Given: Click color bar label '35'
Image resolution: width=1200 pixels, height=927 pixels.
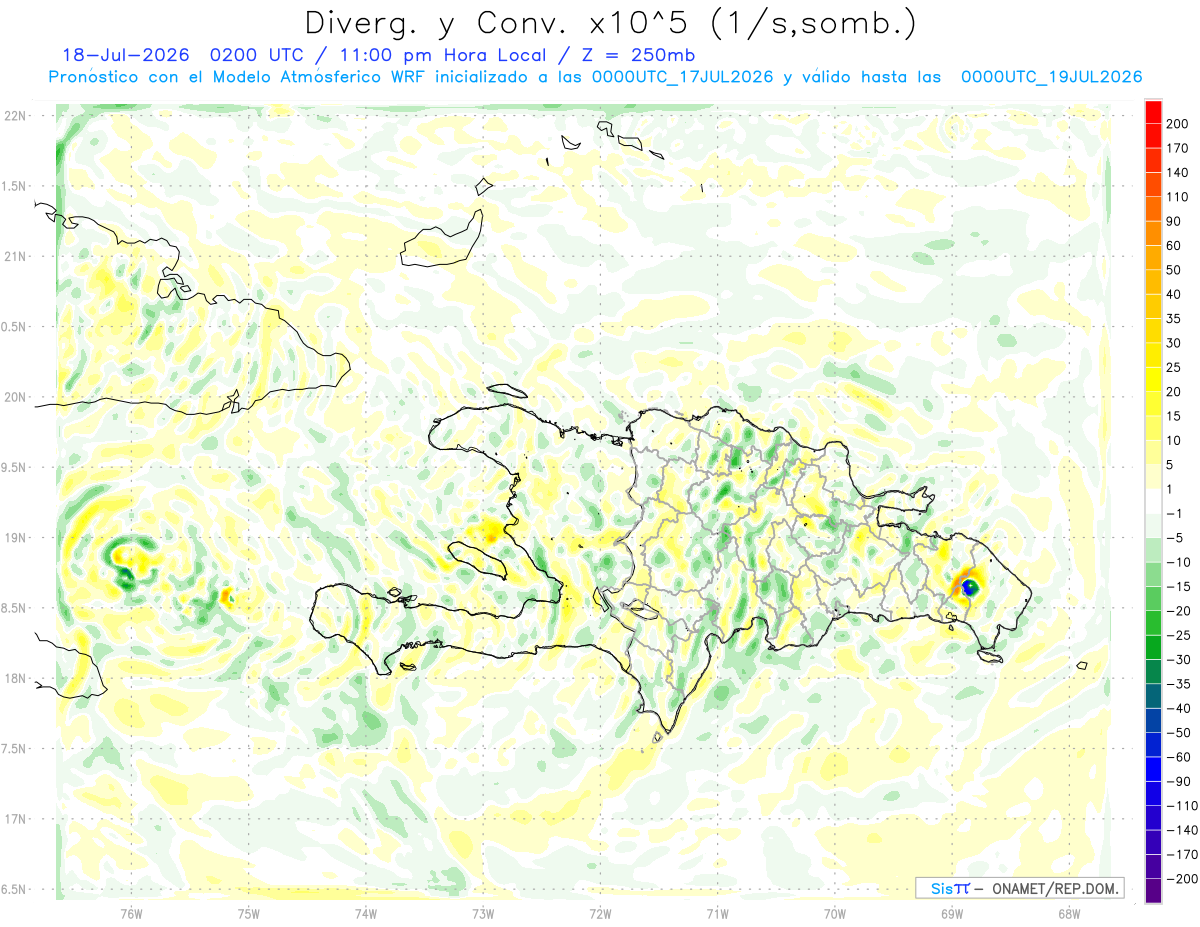Looking at the screenshot, I should [x=1175, y=319].
